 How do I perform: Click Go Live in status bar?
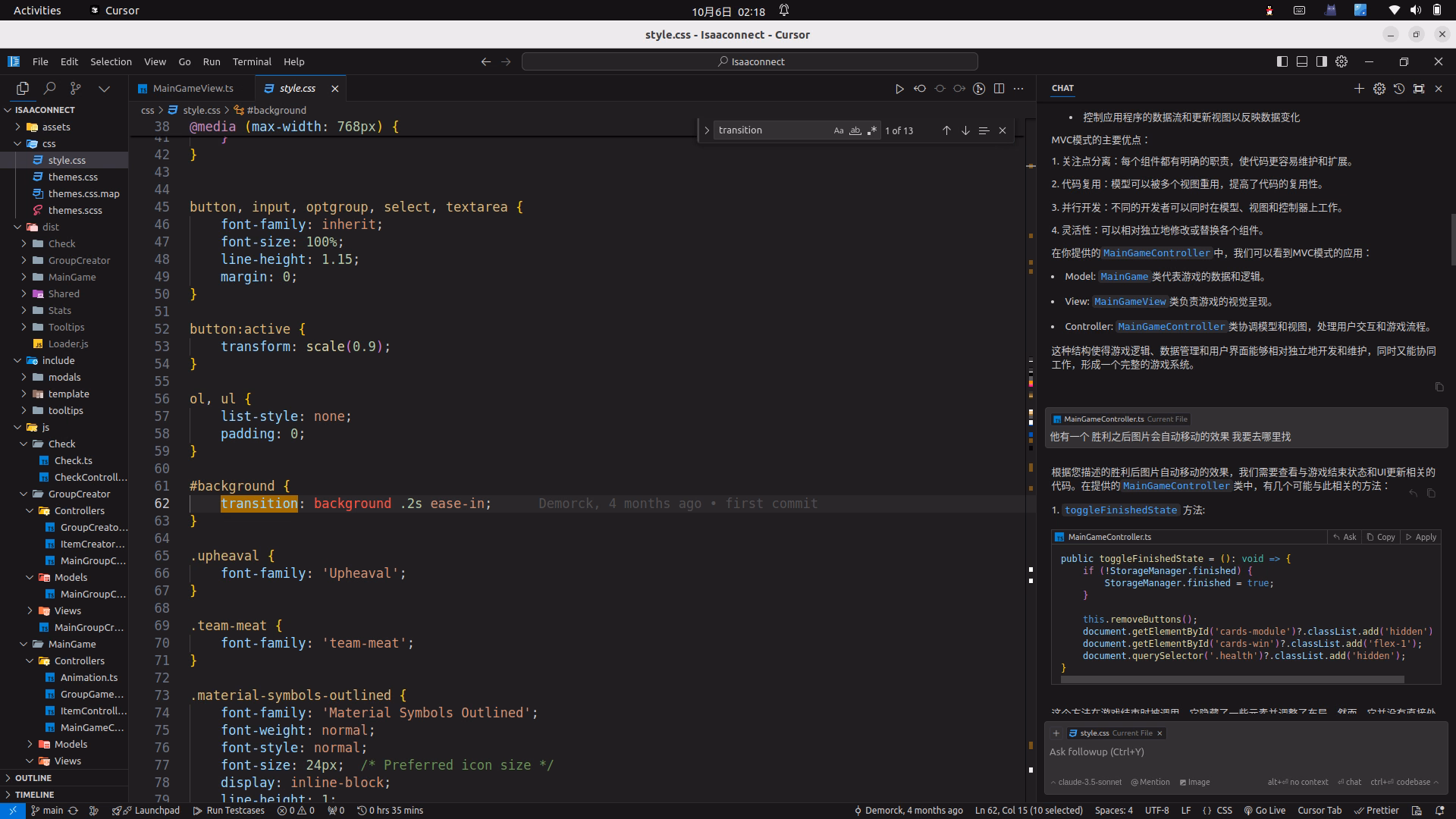tap(1264, 810)
